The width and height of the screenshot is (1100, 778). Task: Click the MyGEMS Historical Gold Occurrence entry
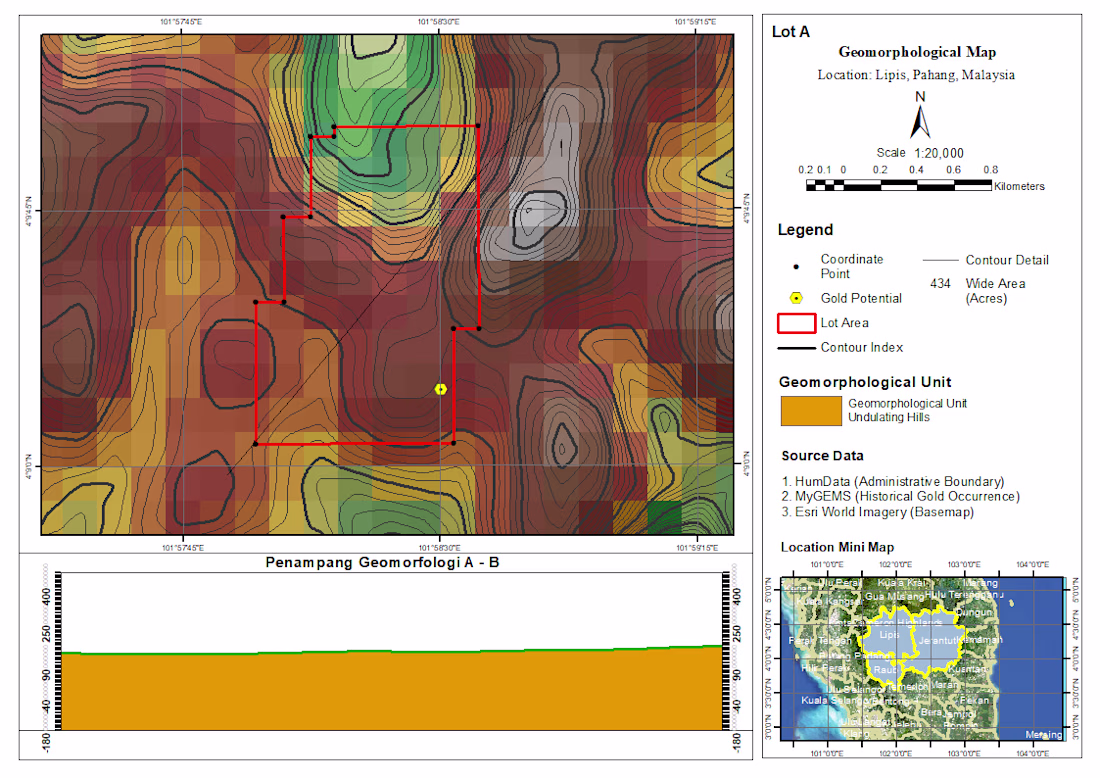pyautogui.click(x=901, y=496)
